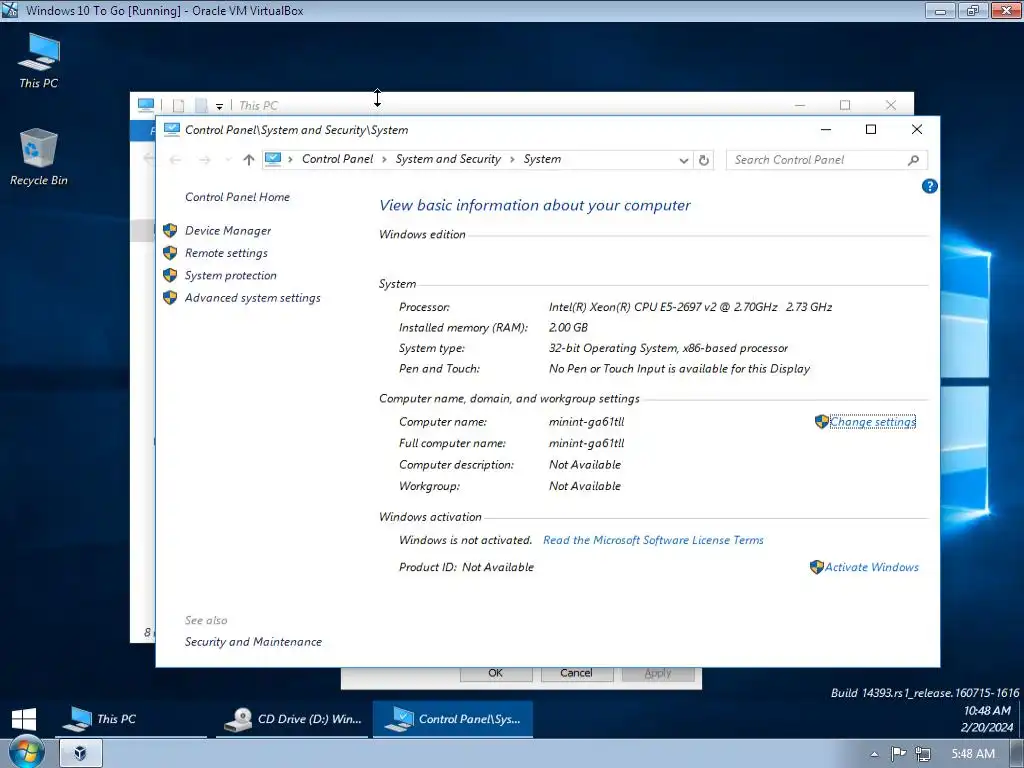Open the recent locations dropdown arrow
Viewport: 1024px width, 768px height.
tap(227, 160)
